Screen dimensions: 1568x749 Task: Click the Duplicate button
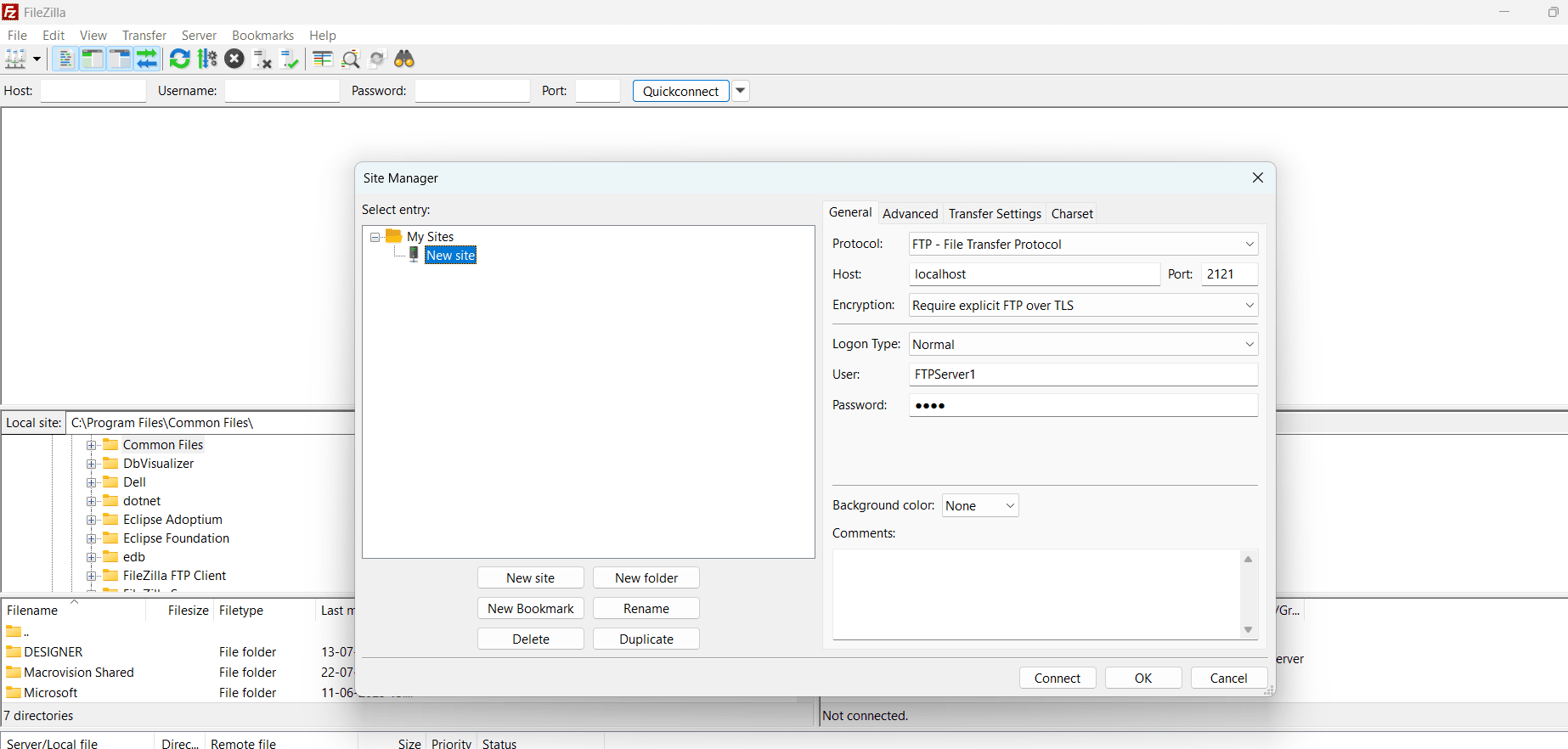coord(646,639)
